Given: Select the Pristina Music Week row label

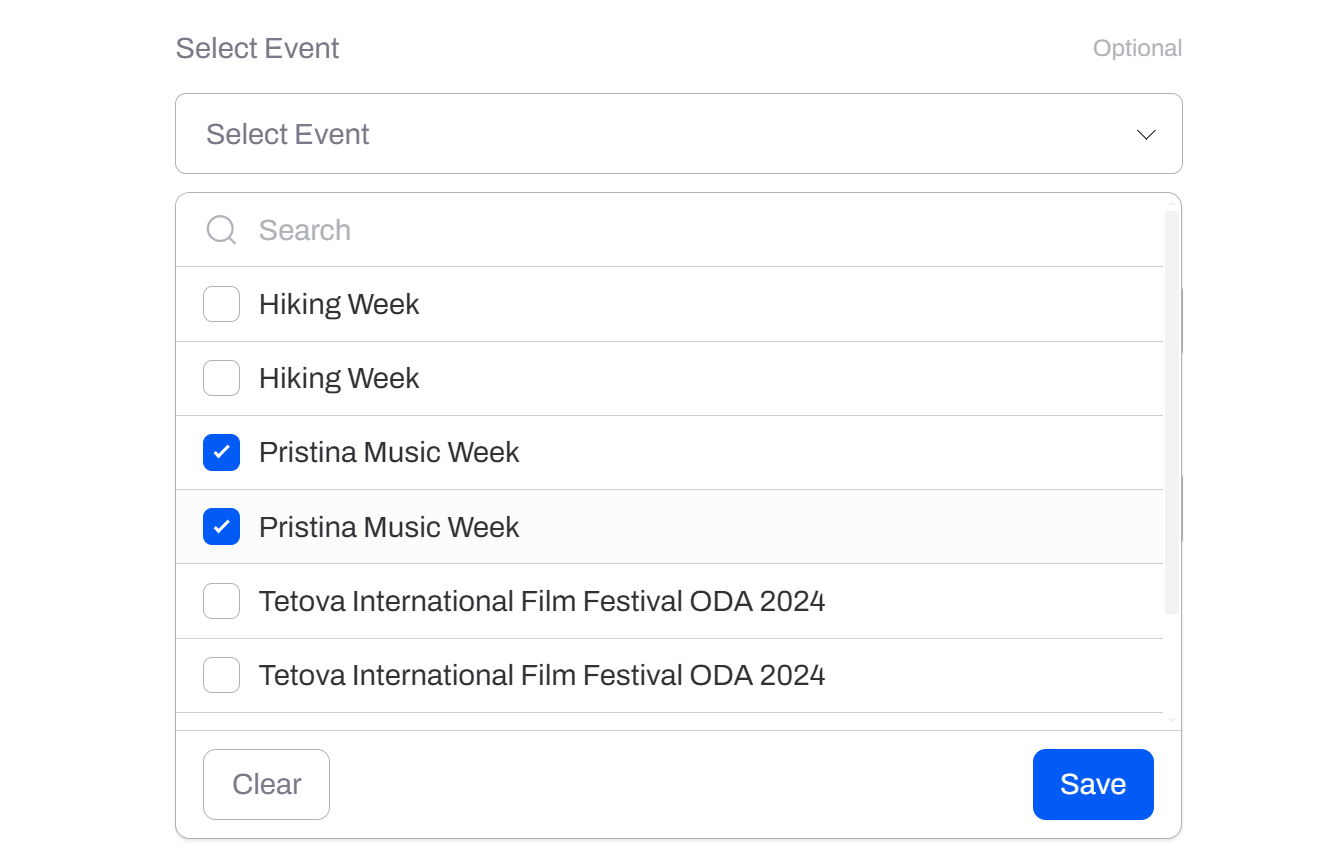Looking at the screenshot, I should (389, 452).
